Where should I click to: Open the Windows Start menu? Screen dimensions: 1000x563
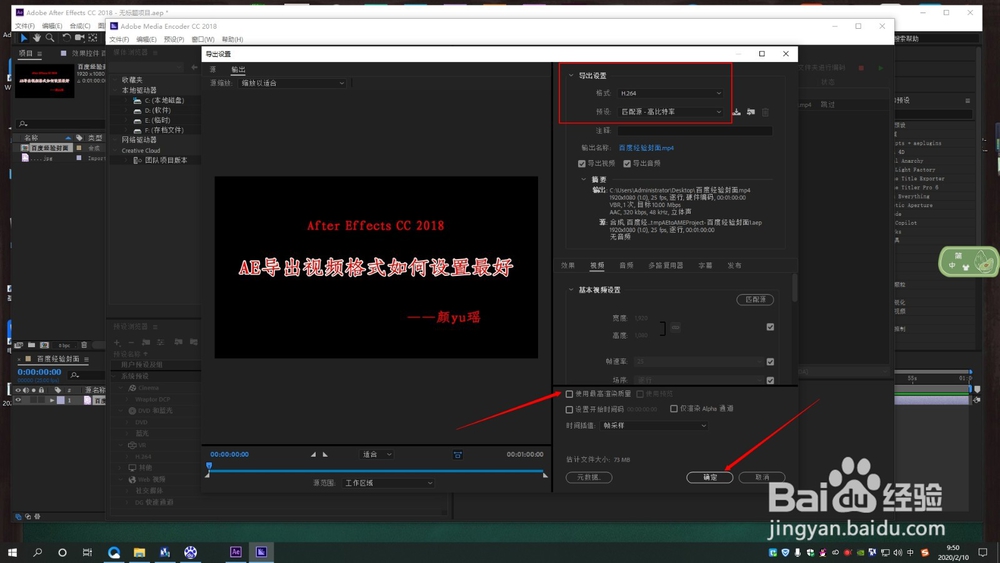tap(12, 552)
